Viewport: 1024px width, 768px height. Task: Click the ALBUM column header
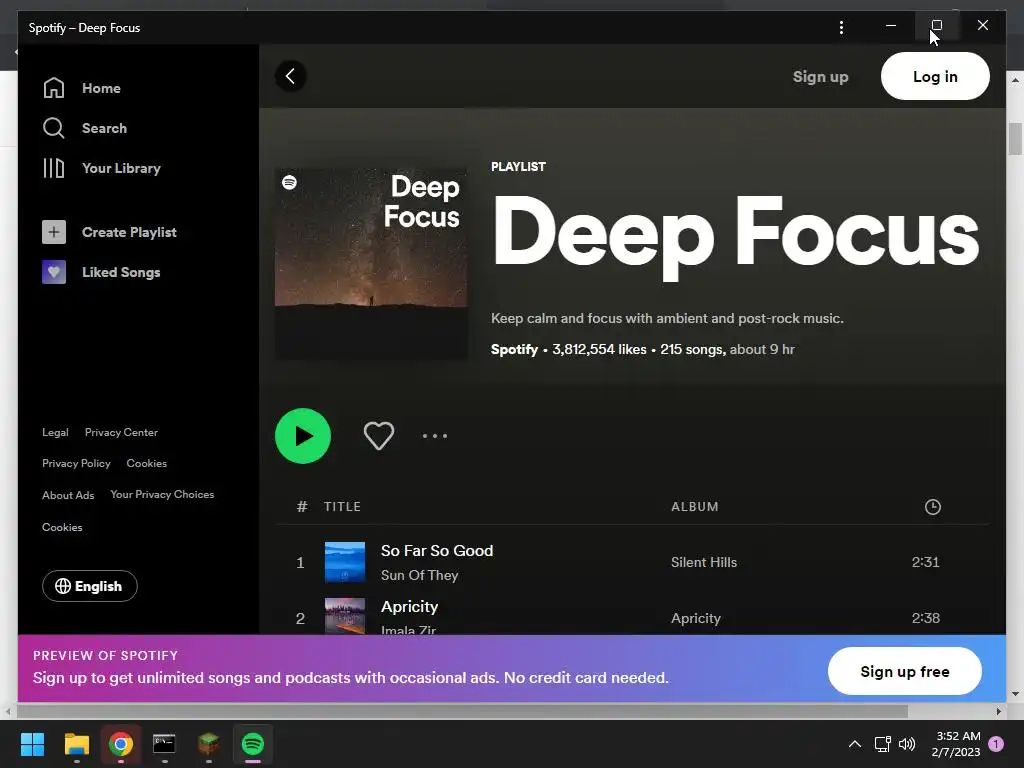[x=695, y=507]
